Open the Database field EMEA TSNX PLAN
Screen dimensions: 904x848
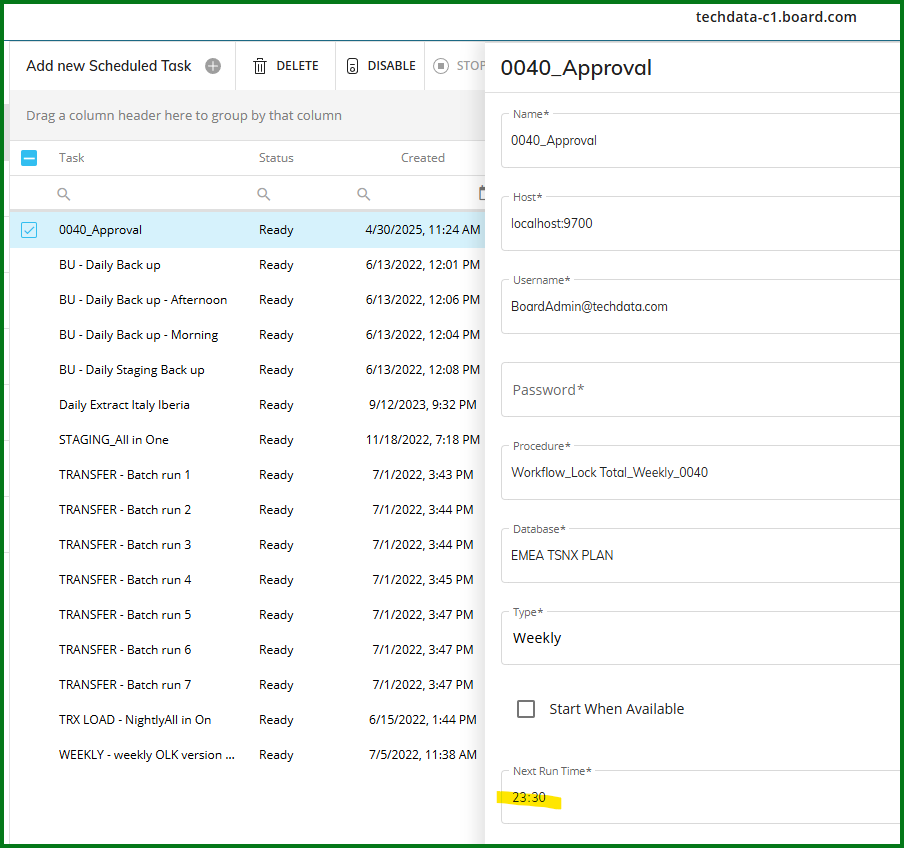click(700, 556)
